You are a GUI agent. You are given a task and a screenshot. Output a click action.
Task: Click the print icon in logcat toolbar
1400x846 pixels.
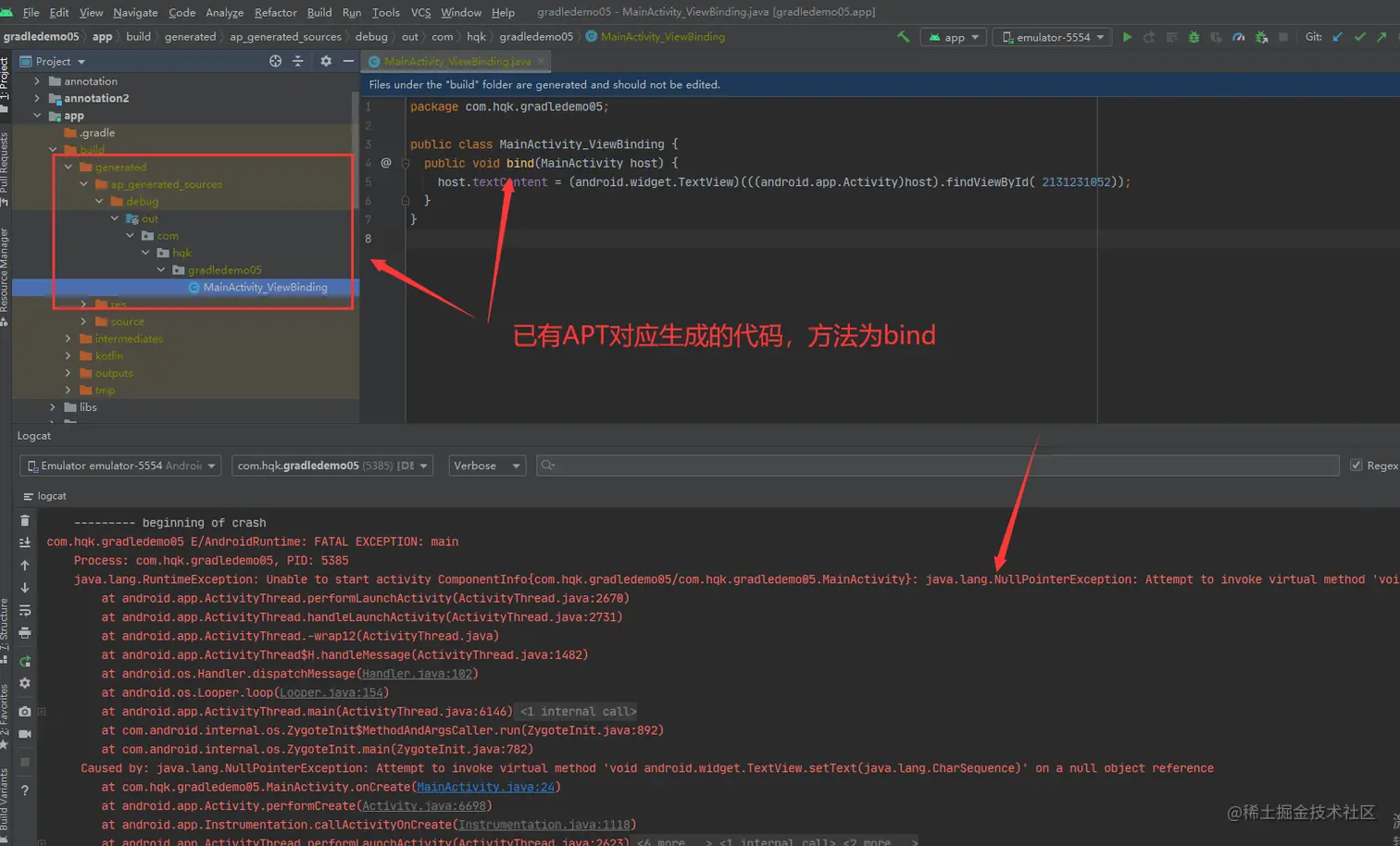click(x=25, y=633)
